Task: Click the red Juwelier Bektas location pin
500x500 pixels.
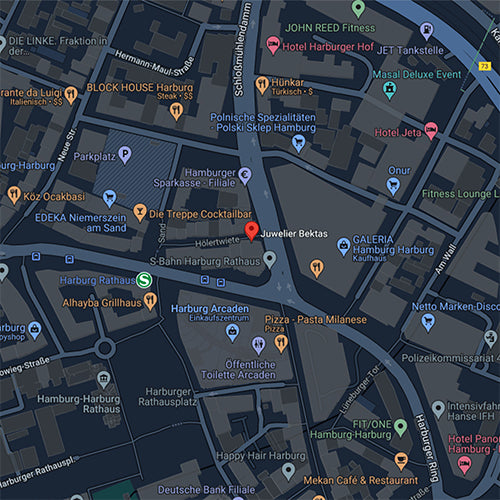Action: [x=252, y=231]
